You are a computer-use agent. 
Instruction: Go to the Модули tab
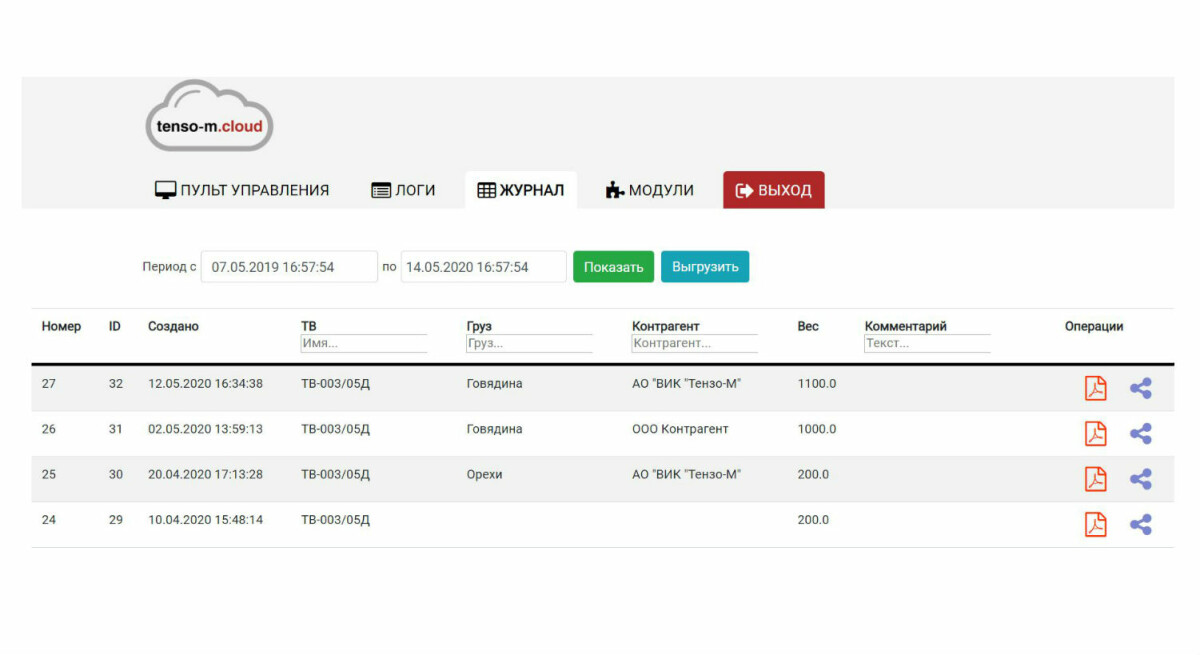pyautogui.click(x=650, y=190)
